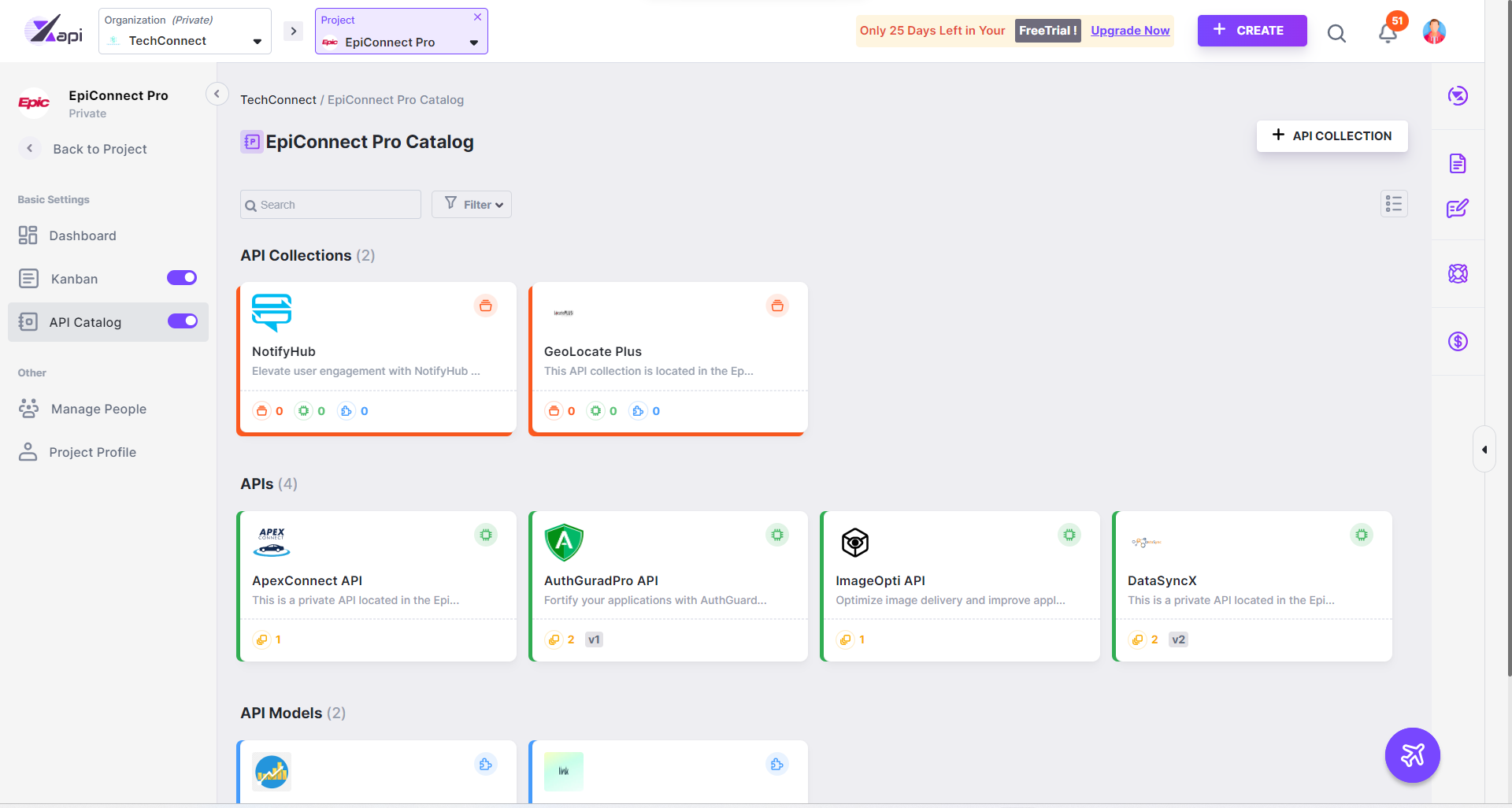Viewport: 1512px width, 808px height.
Task: Click the ImageOpti API hexagon logo
Action: coord(855,542)
